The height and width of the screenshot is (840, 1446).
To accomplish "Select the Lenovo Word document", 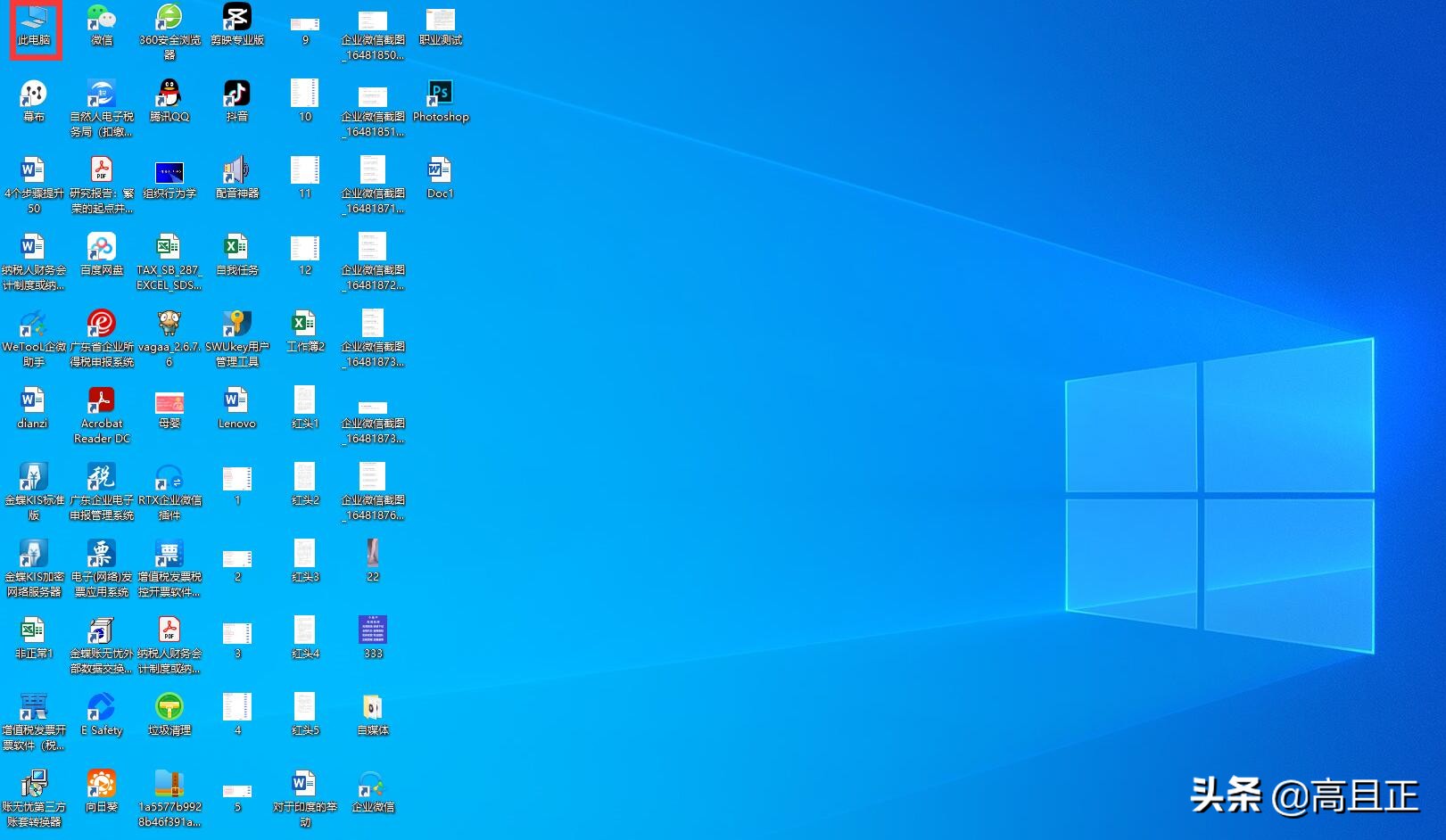I will pos(237,408).
